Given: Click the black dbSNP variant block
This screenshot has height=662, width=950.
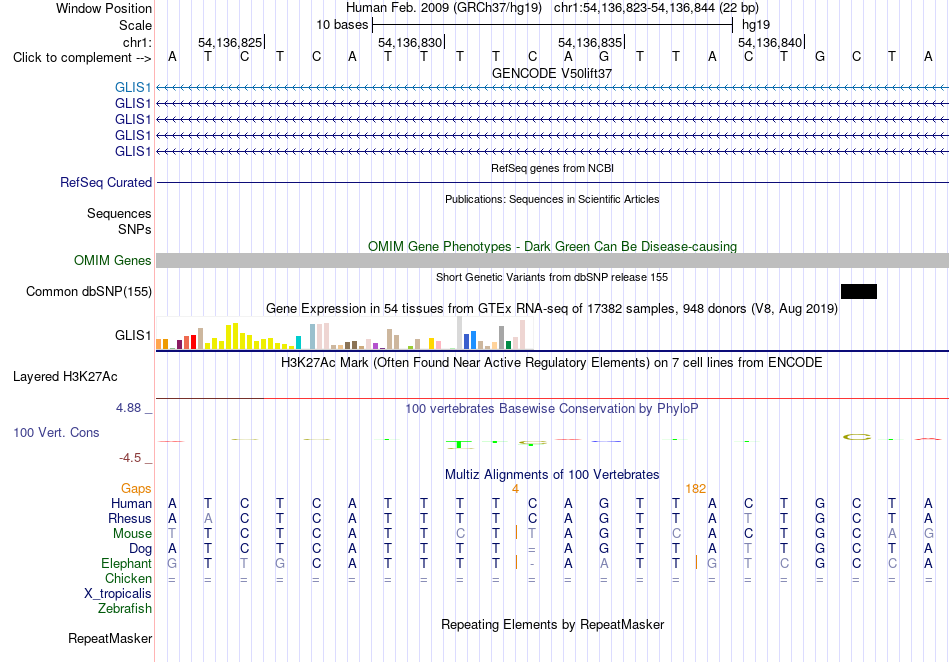Looking at the screenshot, I should coord(859,291).
